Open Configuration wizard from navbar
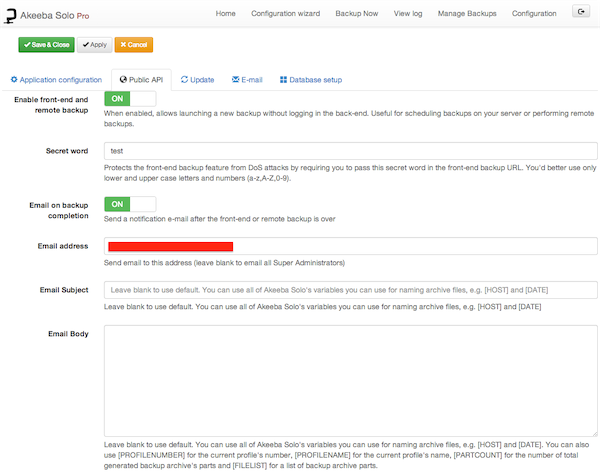The height and width of the screenshot is (476, 600). click(x=285, y=13)
